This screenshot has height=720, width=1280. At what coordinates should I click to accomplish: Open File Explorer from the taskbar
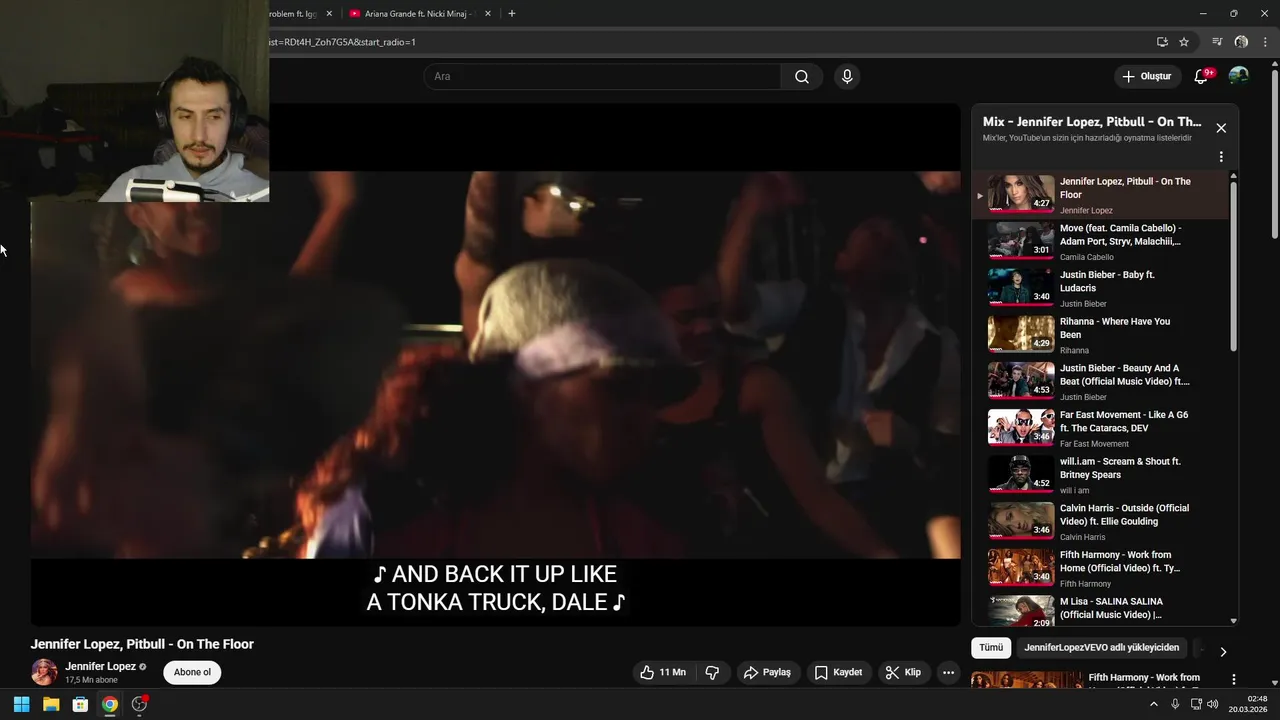pos(51,704)
